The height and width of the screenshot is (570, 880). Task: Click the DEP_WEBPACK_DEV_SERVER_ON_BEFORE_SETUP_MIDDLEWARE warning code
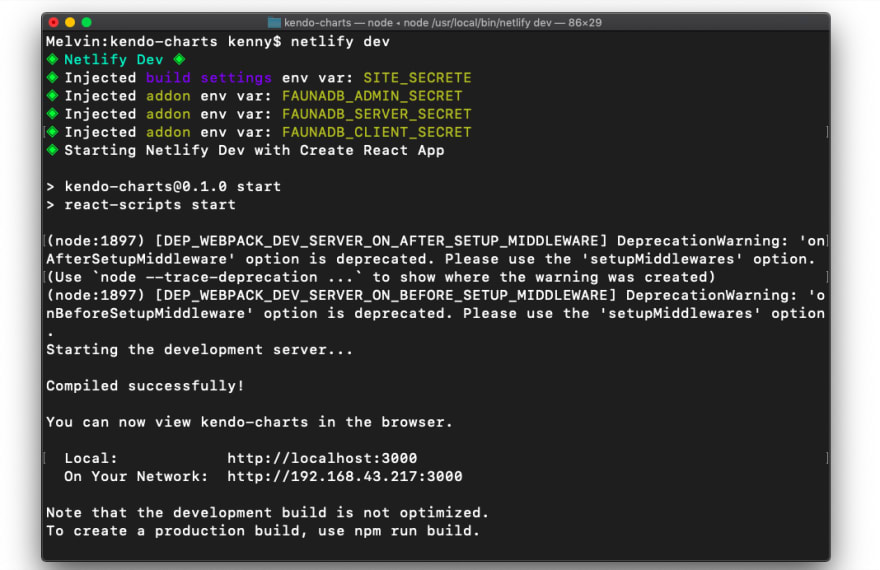pos(386,295)
